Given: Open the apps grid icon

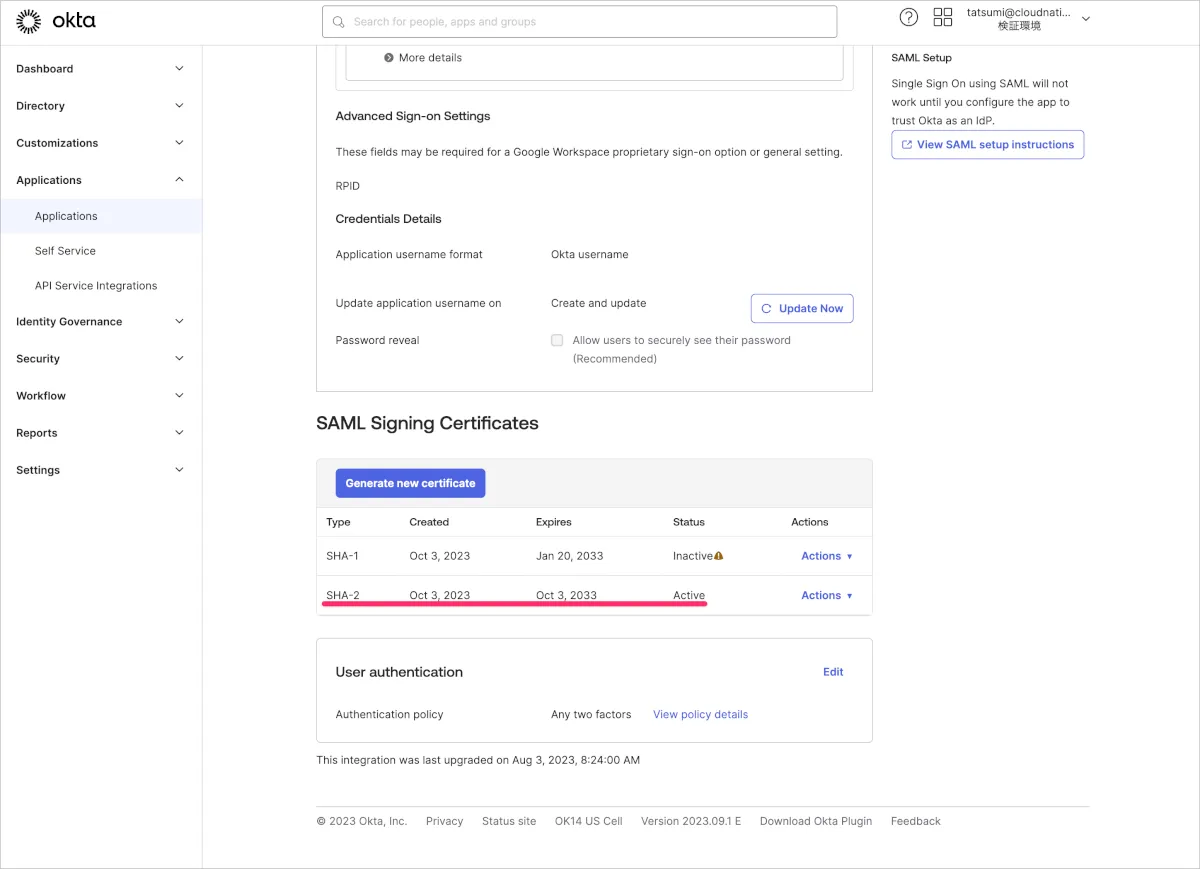Looking at the screenshot, I should pyautogui.click(x=942, y=17).
